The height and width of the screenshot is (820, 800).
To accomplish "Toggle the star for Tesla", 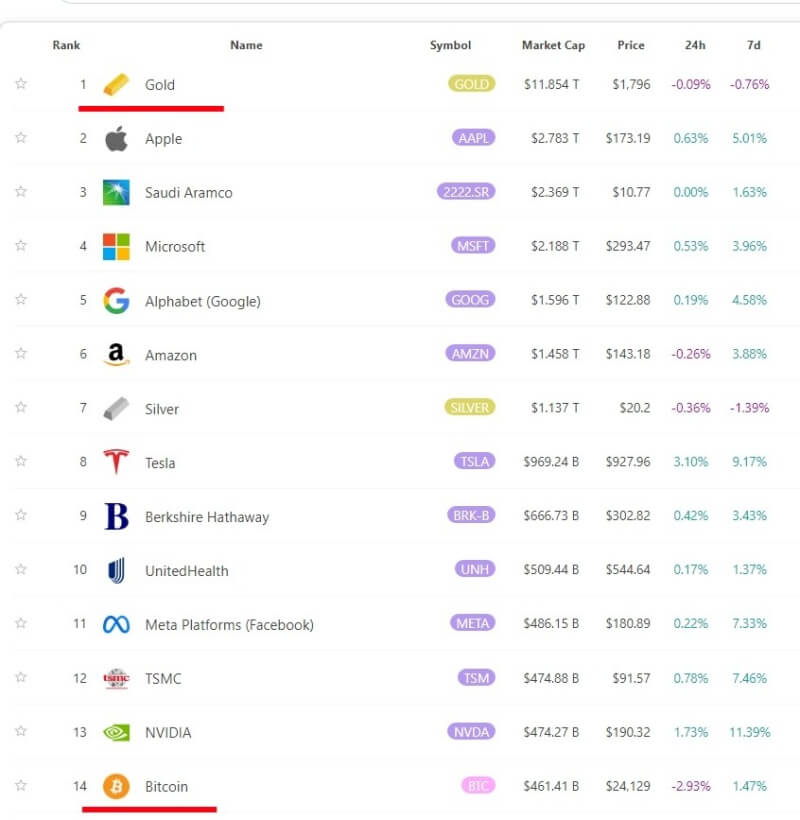I will [21, 461].
